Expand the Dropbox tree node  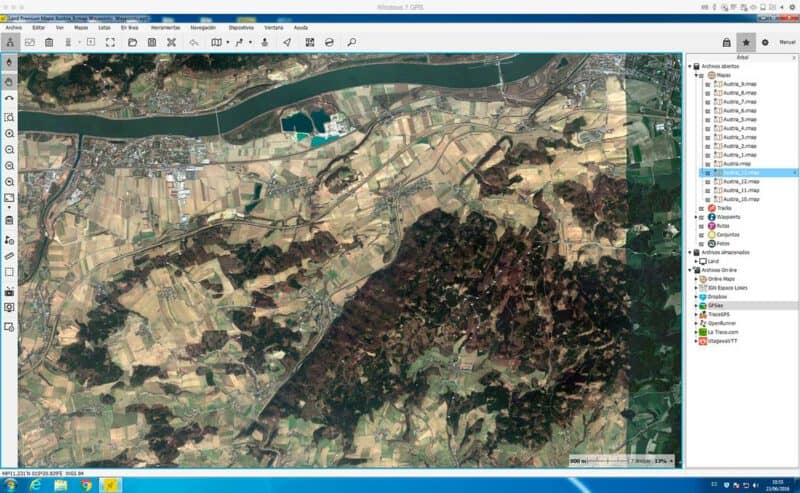tap(696, 297)
